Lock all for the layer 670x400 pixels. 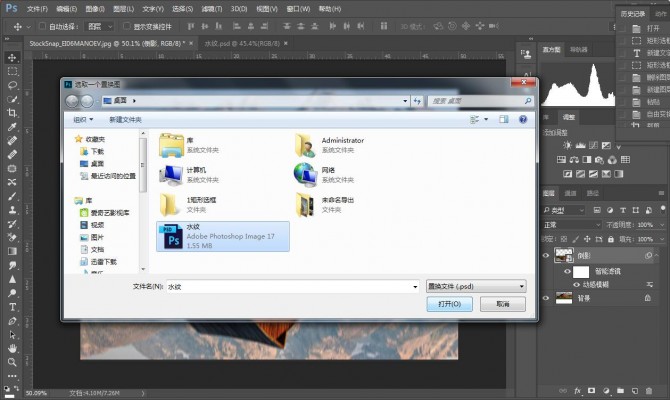(611, 239)
